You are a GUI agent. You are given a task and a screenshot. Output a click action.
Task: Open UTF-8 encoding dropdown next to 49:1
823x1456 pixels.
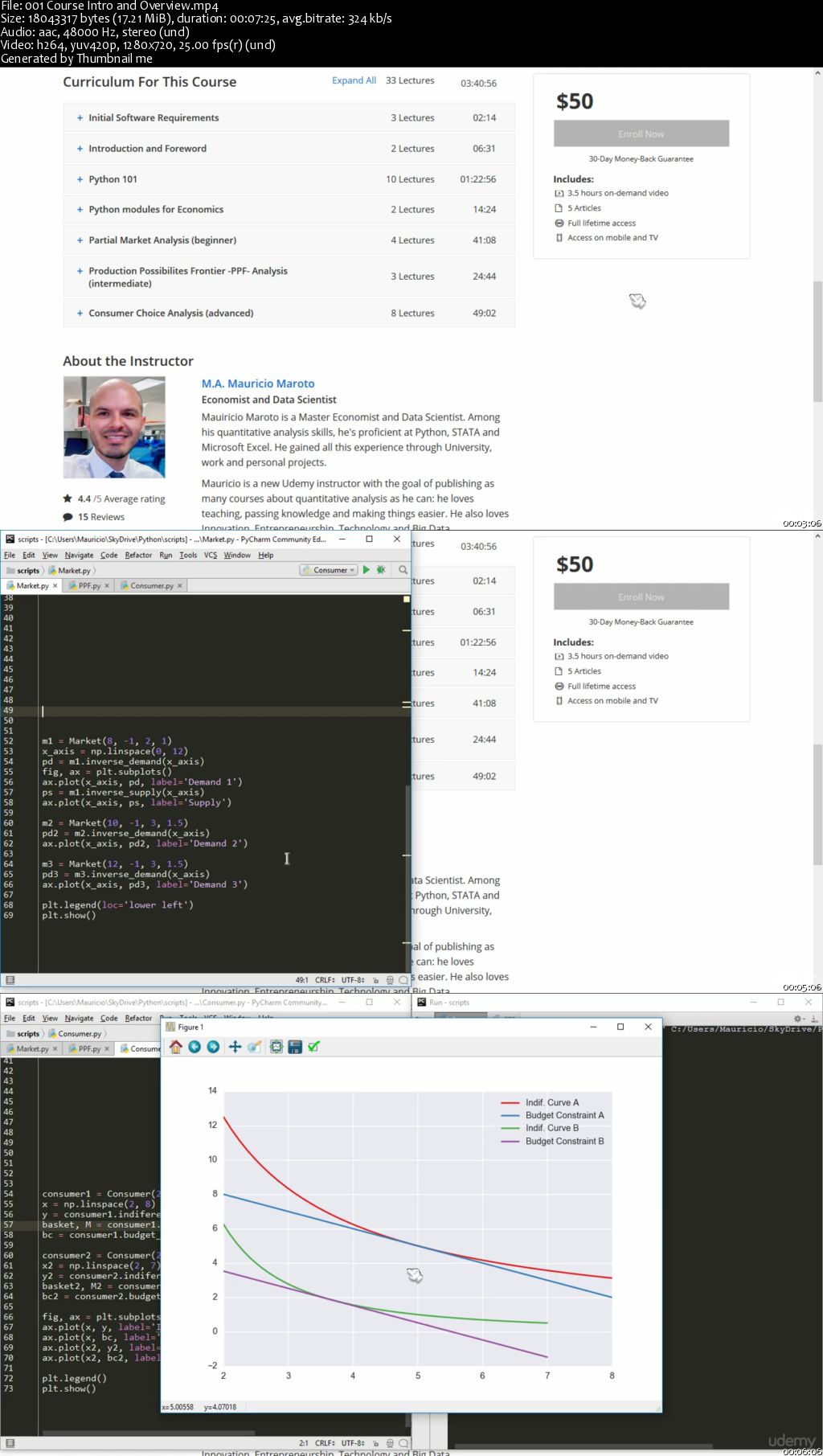353,980
